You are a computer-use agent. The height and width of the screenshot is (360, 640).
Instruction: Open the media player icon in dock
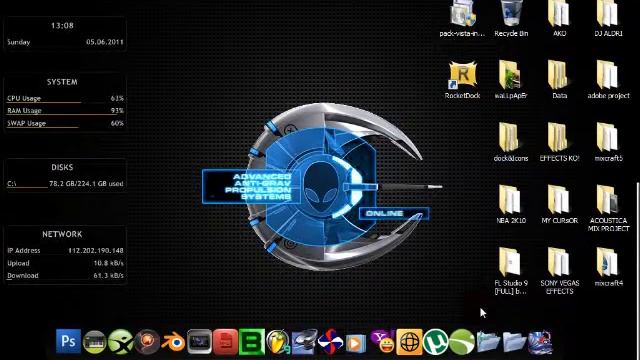coord(356,342)
